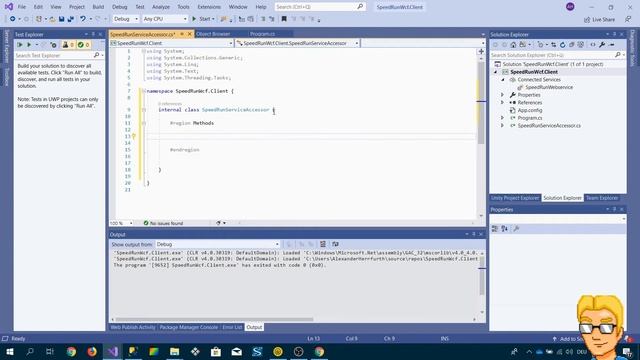Click the Property Pages wrench icon in Properties panel
This screenshot has height=360, width=640.
pyautogui.click(x=516, y=229)
